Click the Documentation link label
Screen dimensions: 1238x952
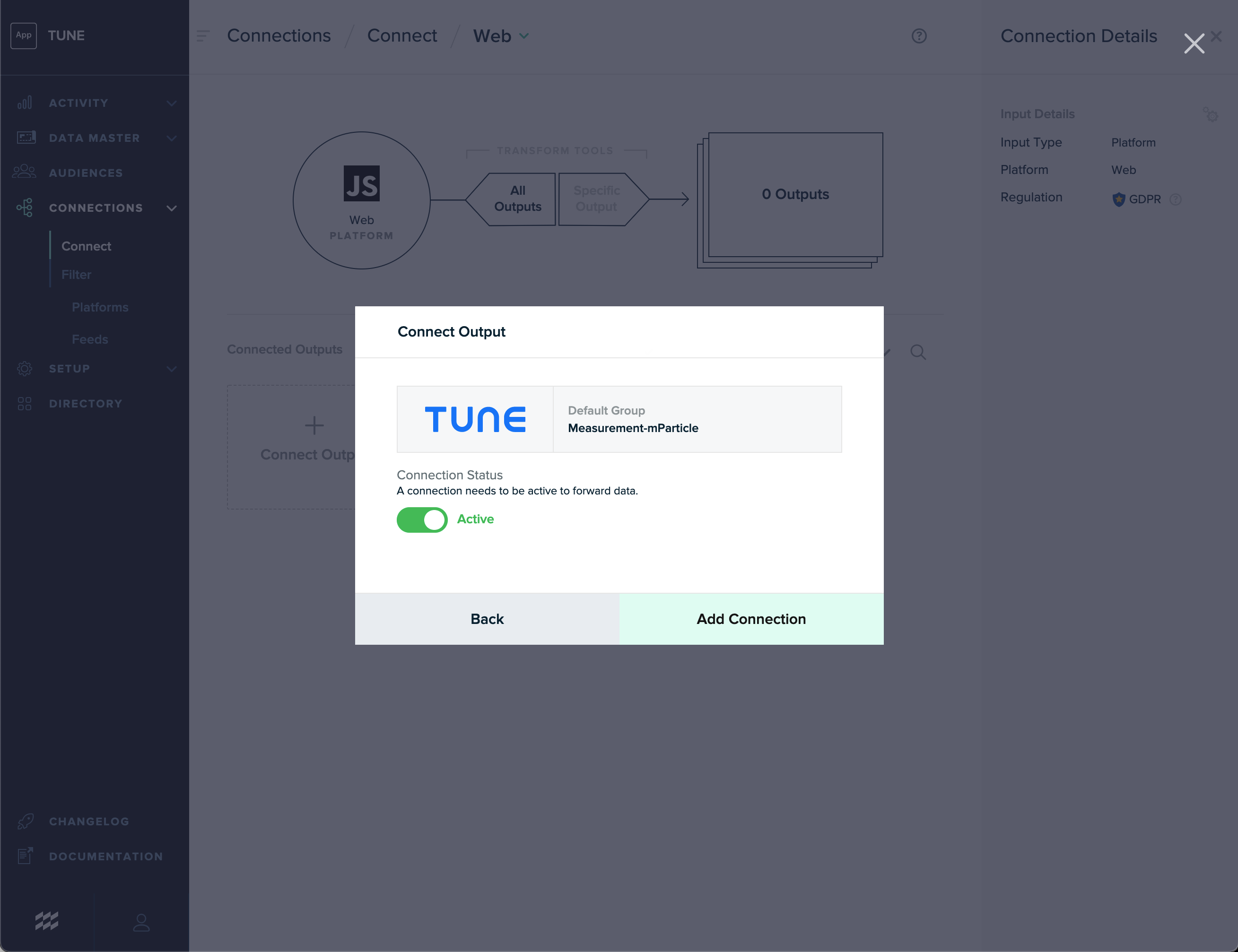point(106,856)
